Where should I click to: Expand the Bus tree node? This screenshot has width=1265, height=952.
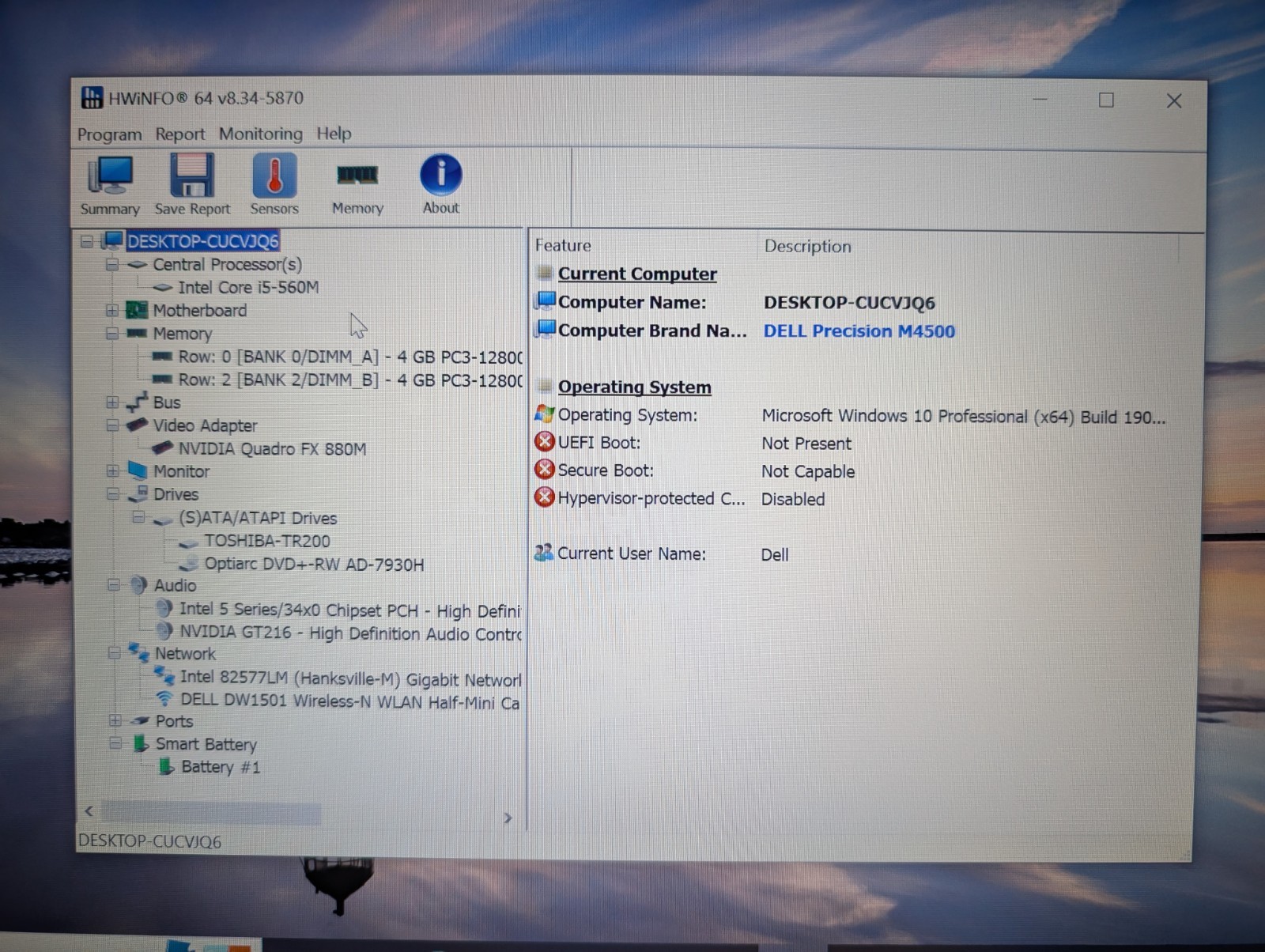tap(112, 402)
